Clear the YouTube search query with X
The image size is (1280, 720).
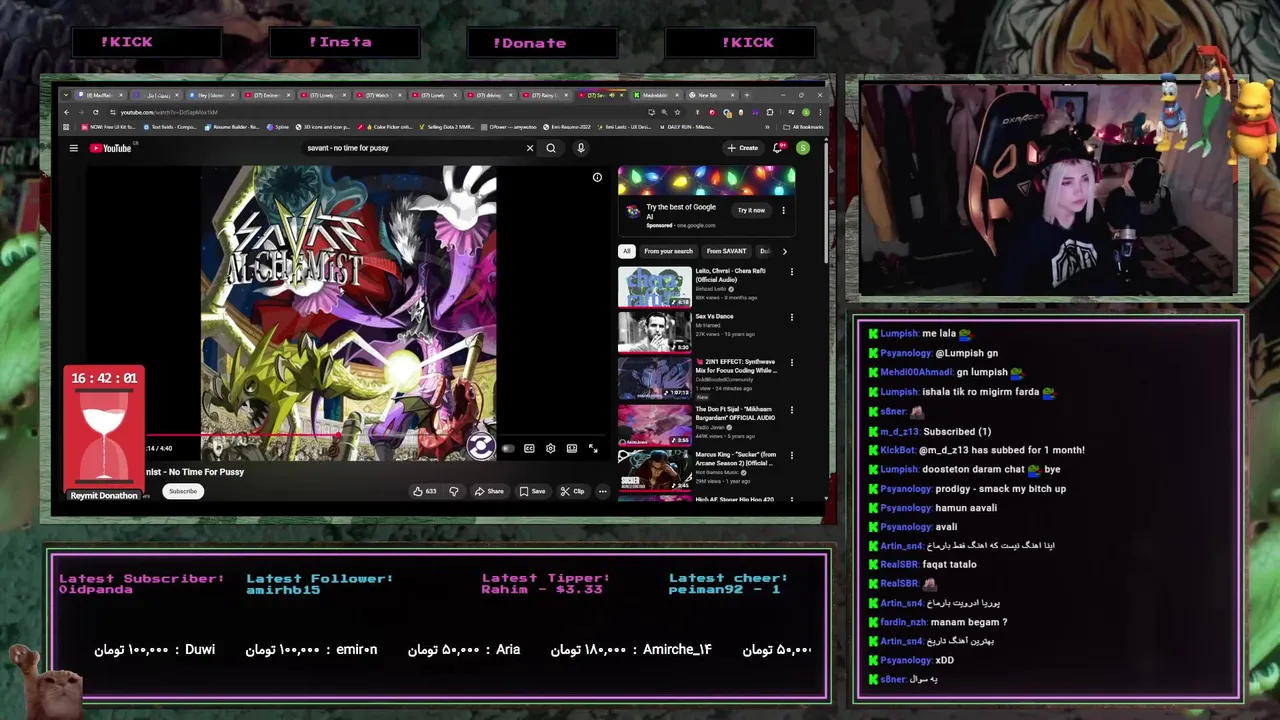coord(530,148)
